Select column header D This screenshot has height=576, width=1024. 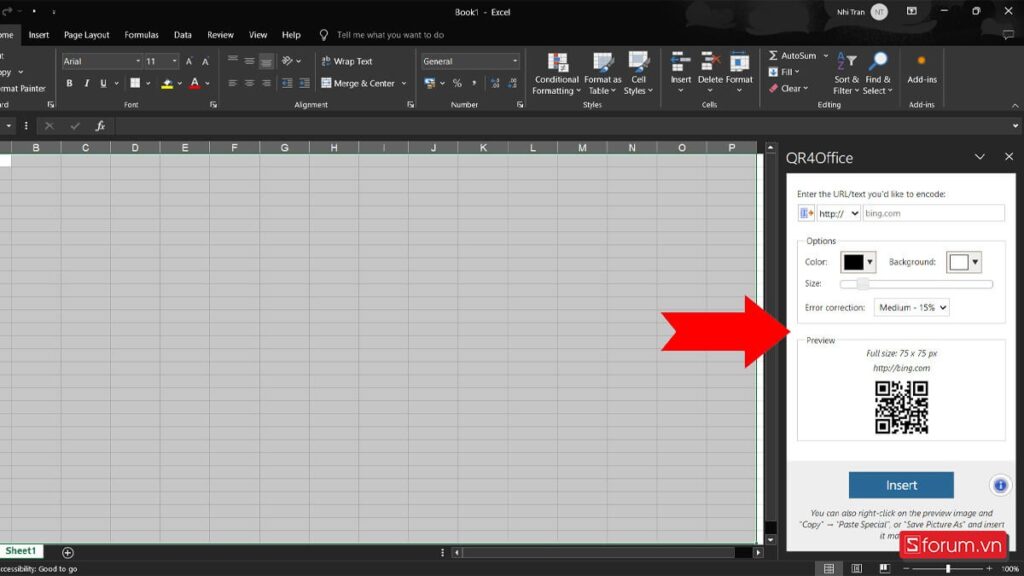coord(135,148)
